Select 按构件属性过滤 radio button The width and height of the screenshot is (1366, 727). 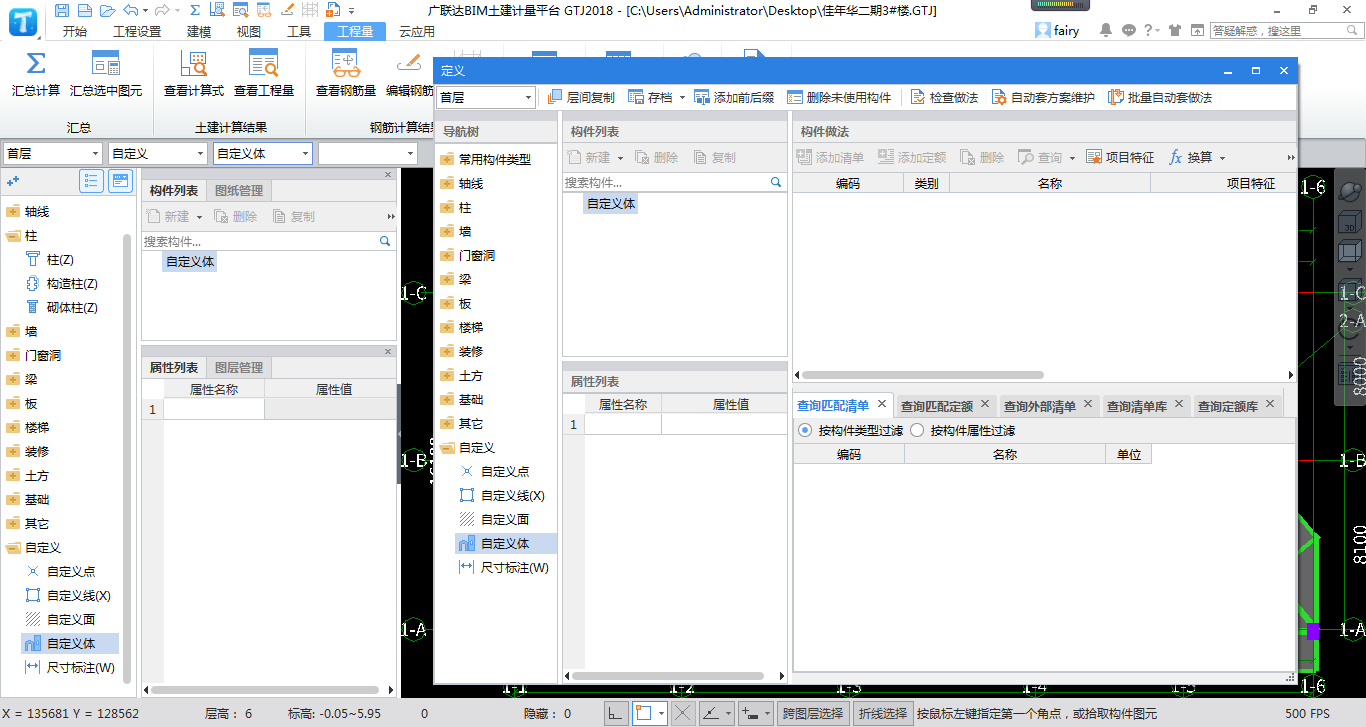coord(917,430)
